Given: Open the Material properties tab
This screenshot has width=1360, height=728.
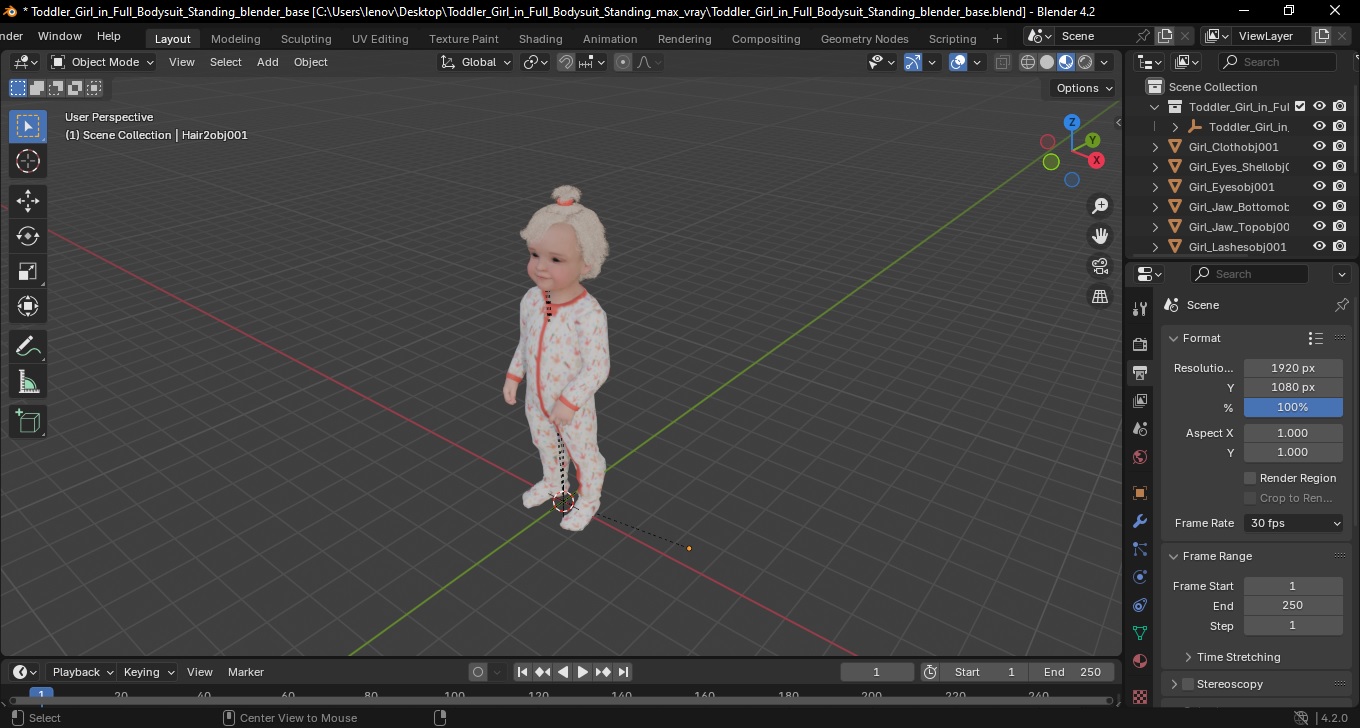Looking at the screenshot, I should click(x=1140, y=661).
